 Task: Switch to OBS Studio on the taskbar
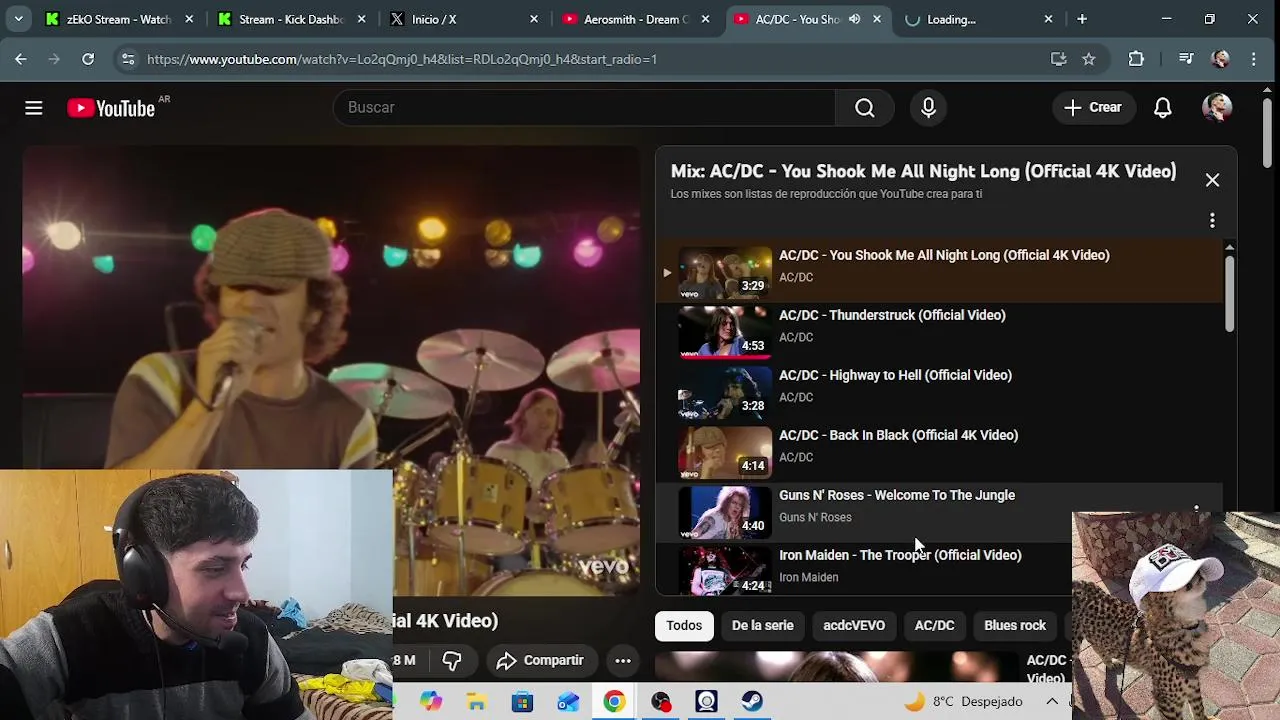(660, 702)
